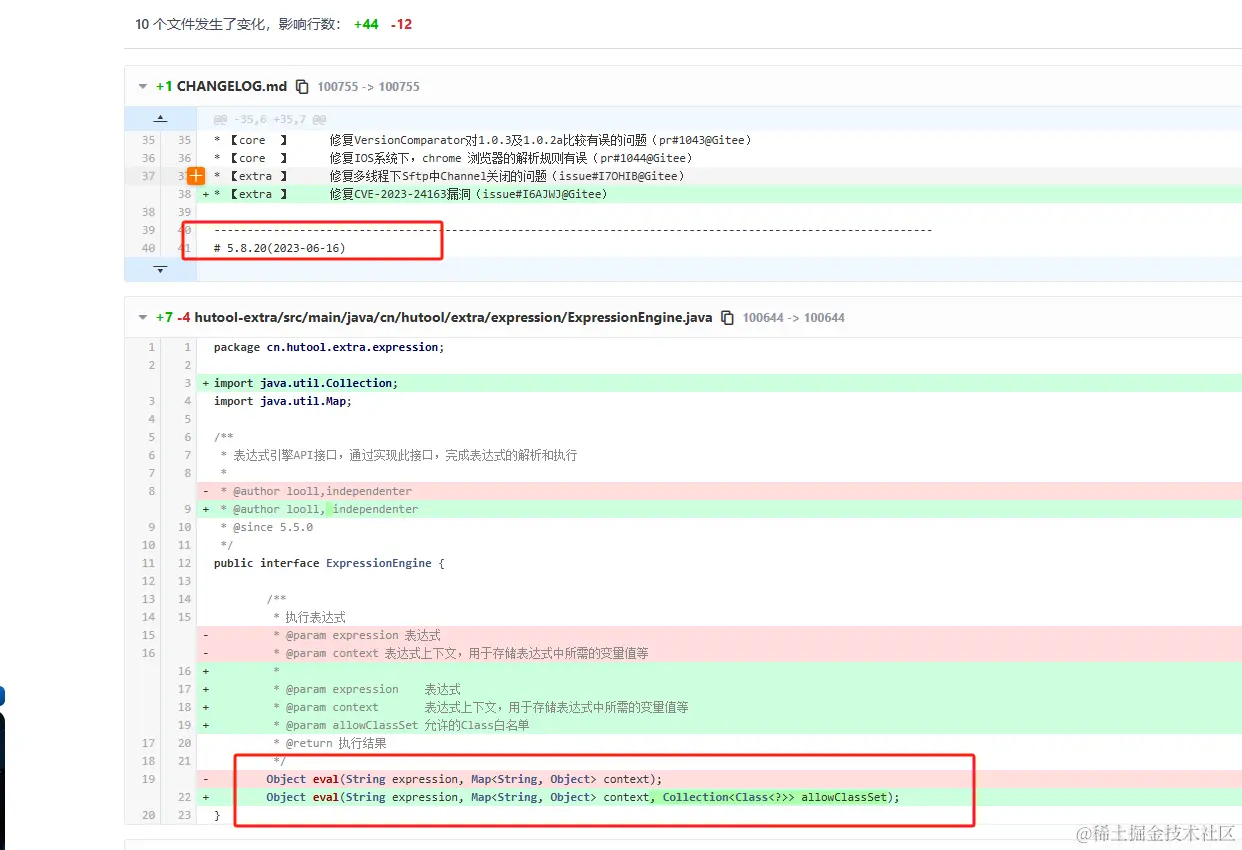
Task: Select the 表达式引擎API接口 description comment line
Action: 398,455
